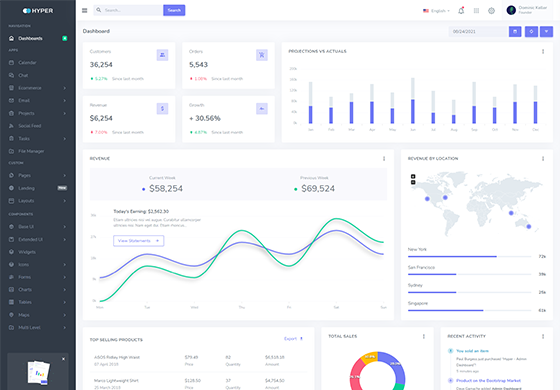Click the Customers card user icon
The image size is (560, 390).
click(x=162, y=55)
